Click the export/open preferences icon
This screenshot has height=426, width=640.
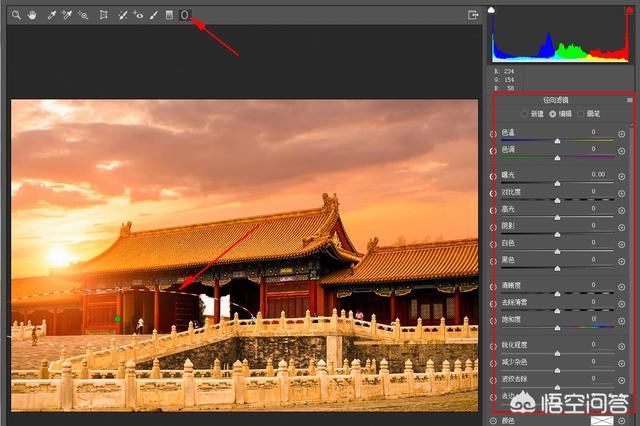point(473,16)
